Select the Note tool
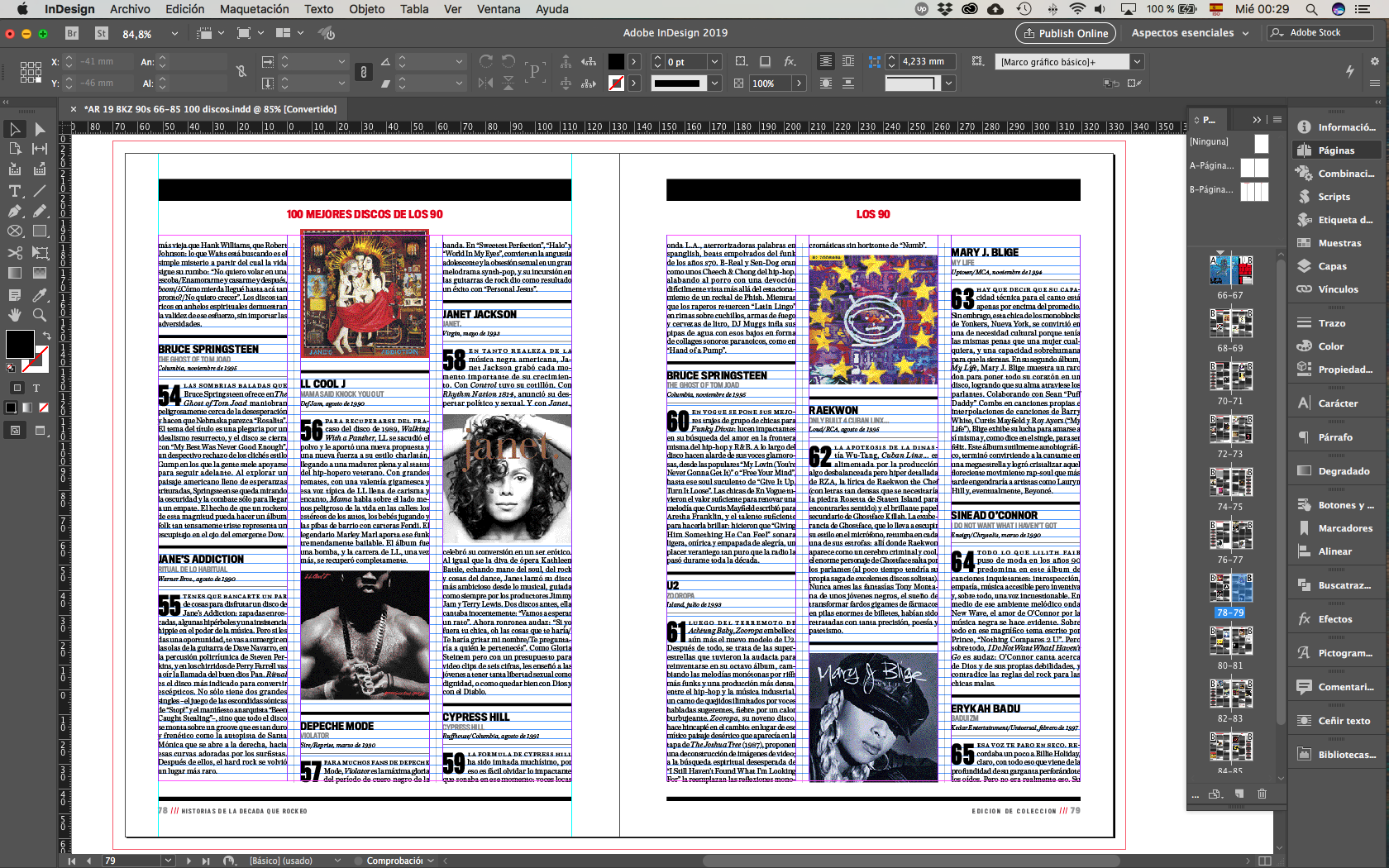 (x=15, y=294)
